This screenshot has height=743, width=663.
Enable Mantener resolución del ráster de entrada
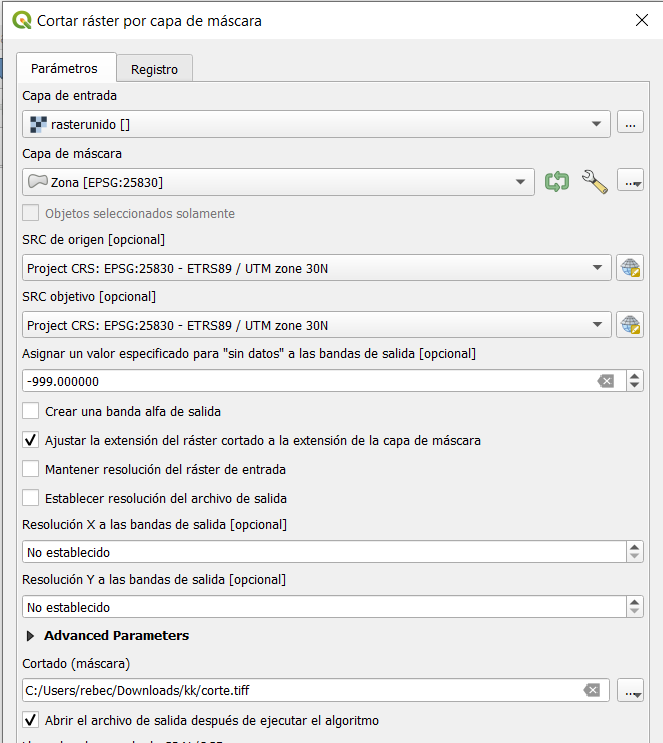click(31, 469)
